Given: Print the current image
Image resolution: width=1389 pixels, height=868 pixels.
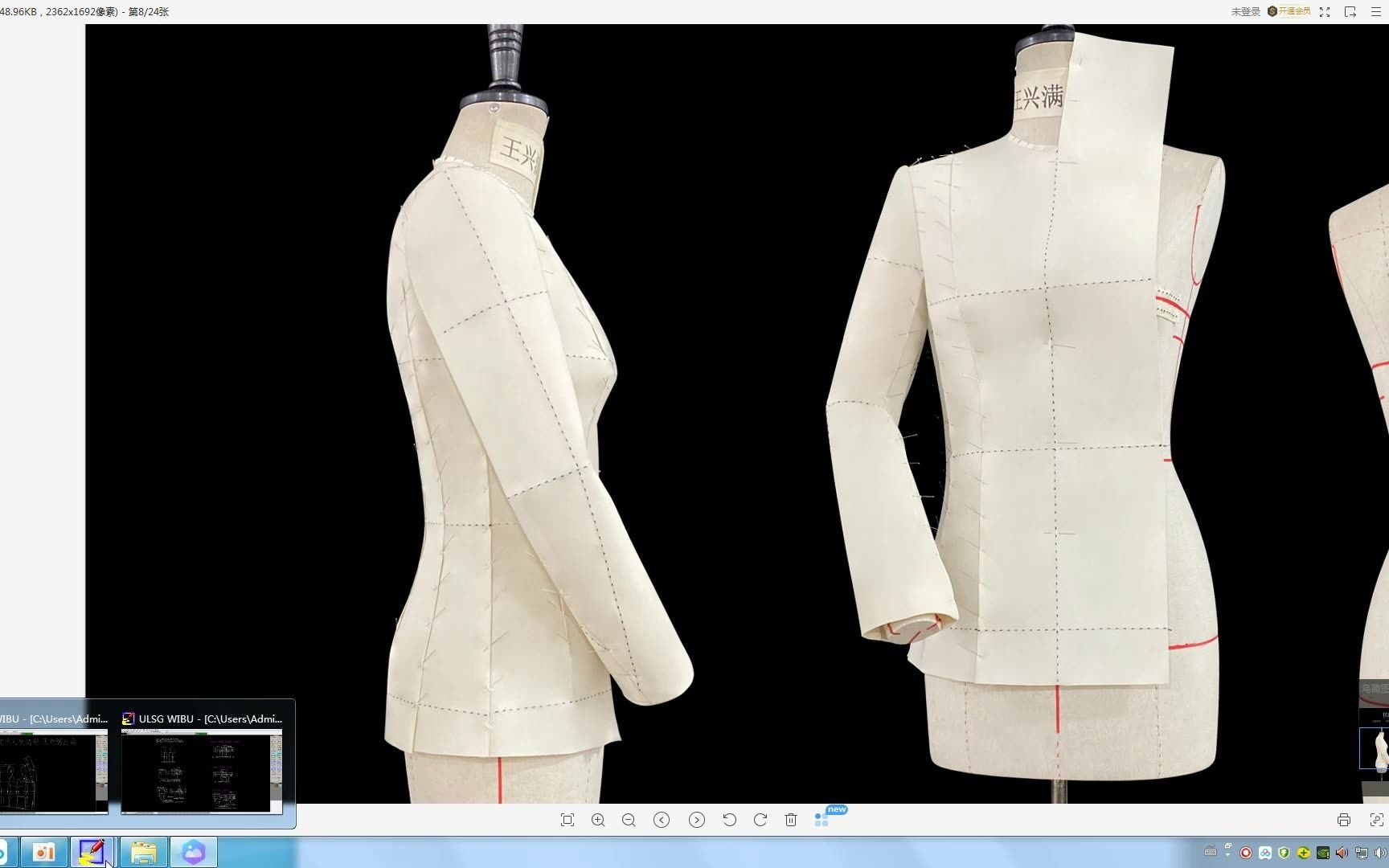Looking at the screenshot, I should pos(1344,820).
